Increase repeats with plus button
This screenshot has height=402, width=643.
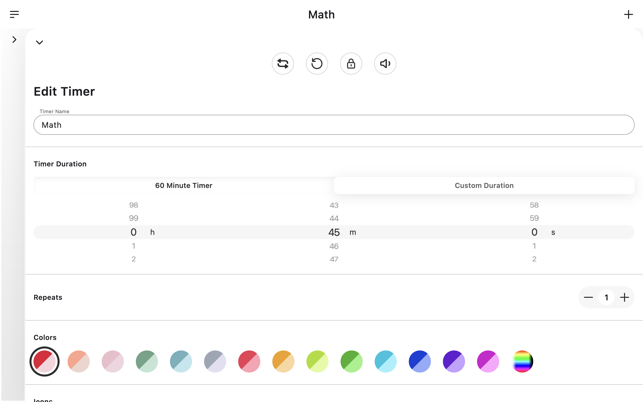tap(624, 298)
